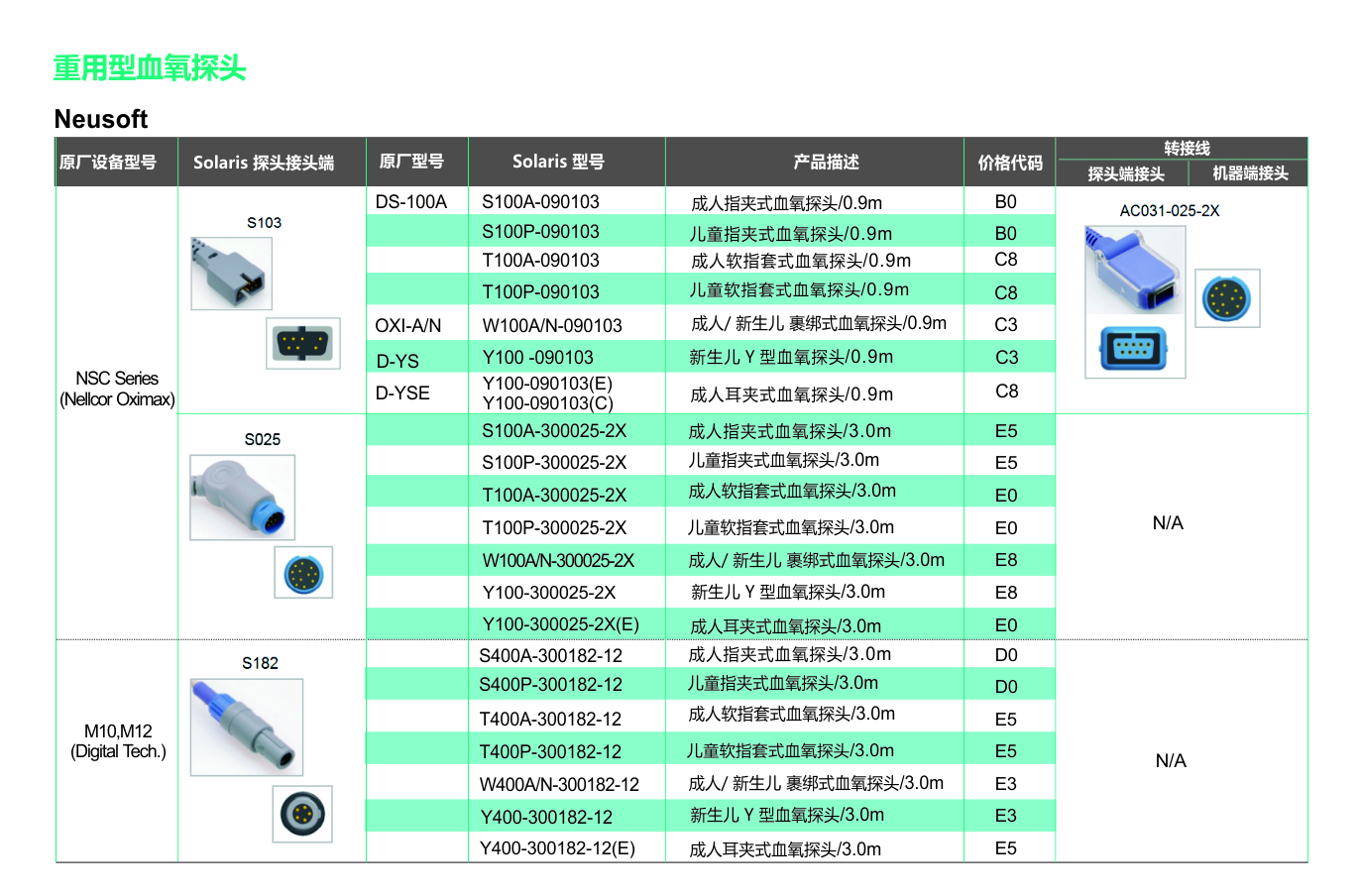Click the S103 gray connector cable photo

coord(231,274)
